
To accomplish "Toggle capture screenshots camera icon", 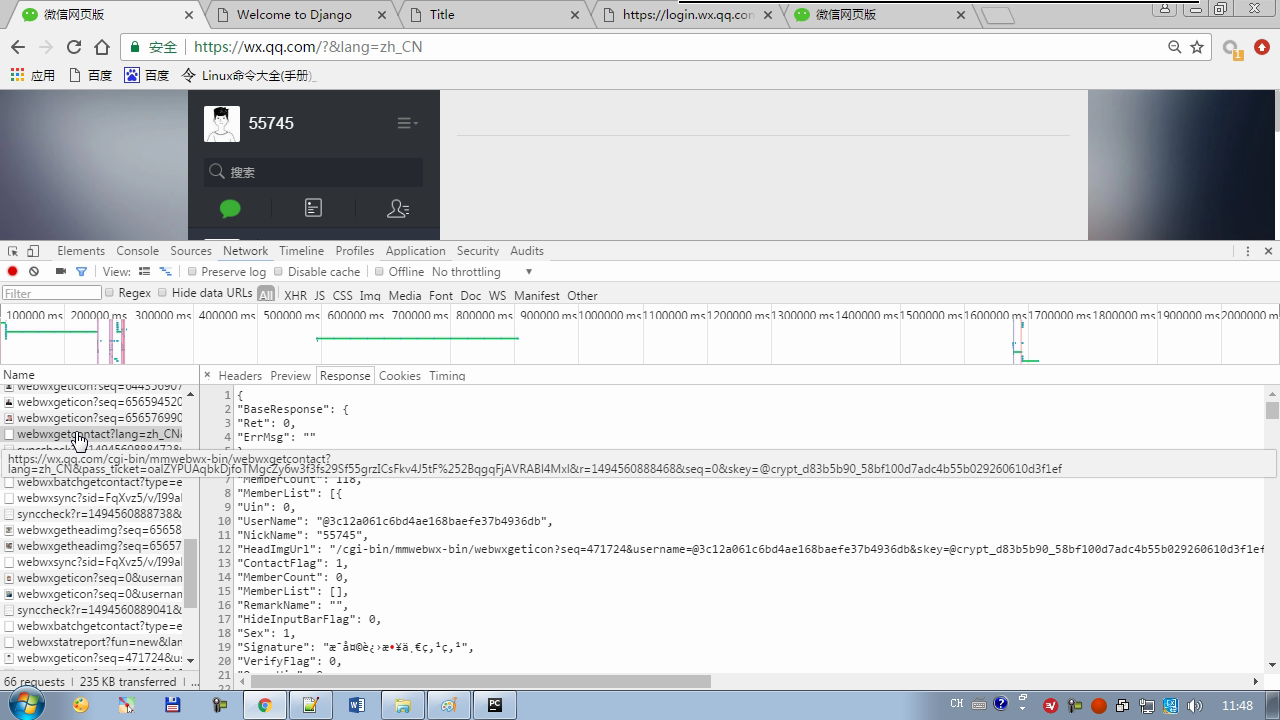I will click(x=61, y=271).
